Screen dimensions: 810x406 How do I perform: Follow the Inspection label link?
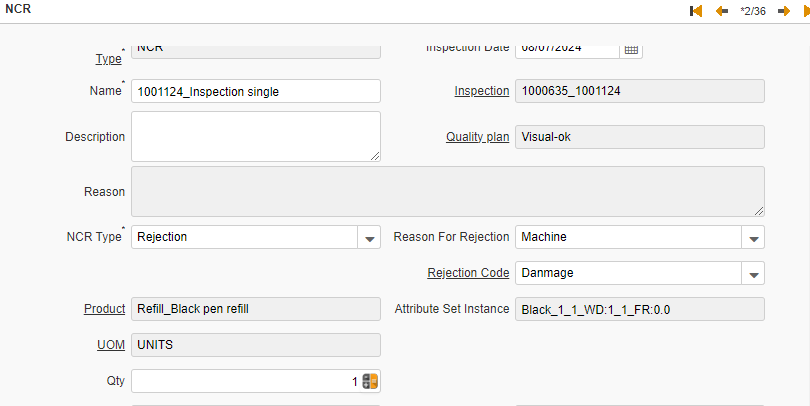[x=481, y=91]
